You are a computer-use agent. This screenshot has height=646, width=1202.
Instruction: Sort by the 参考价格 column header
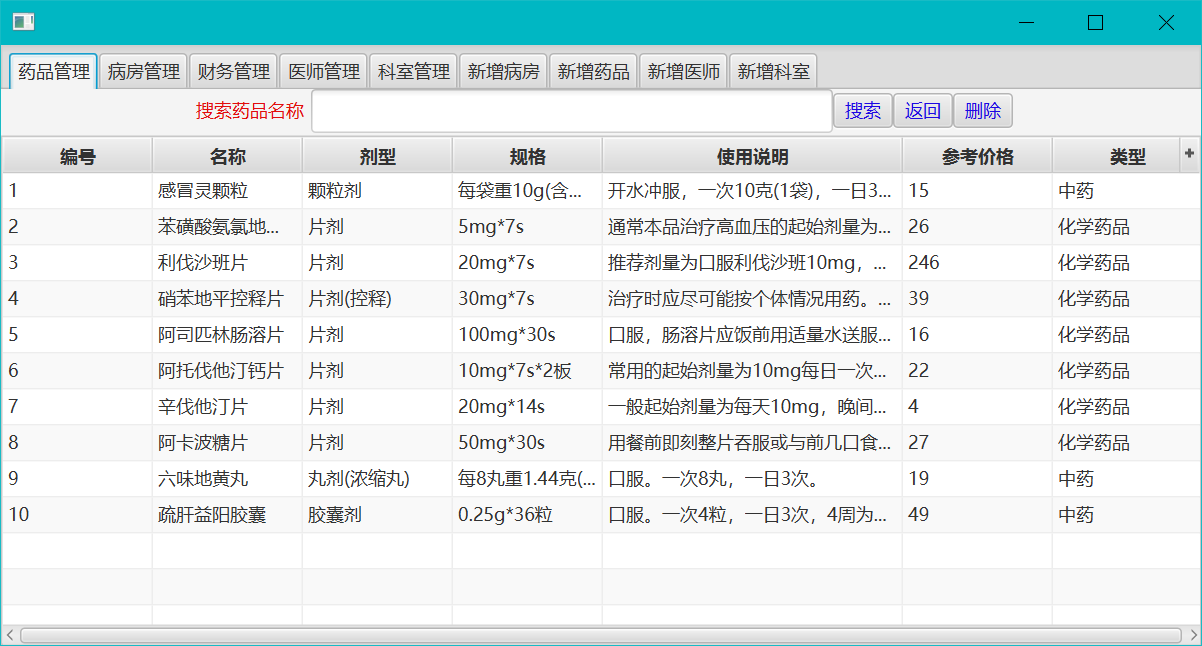[x=977, y=156]
